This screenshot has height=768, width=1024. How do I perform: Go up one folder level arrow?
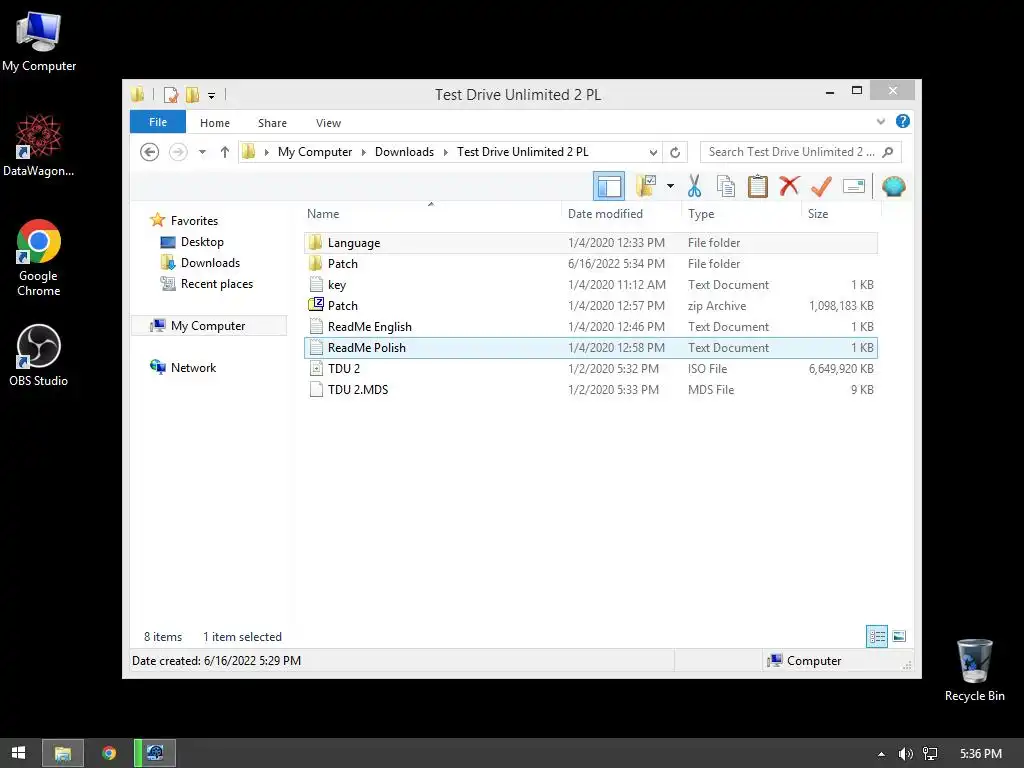pos(225,152)
